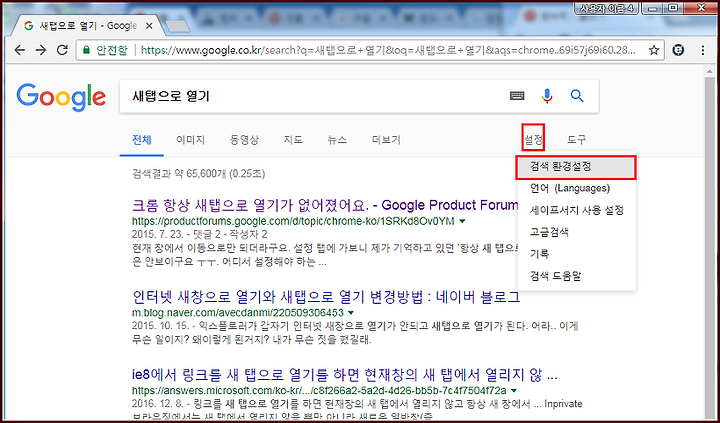Open result 인터넷 새창으로 열기와 새탭으로 열기 변경방법
The width and height of the screenshot is (720, 423).
click(x=326, y=297)
